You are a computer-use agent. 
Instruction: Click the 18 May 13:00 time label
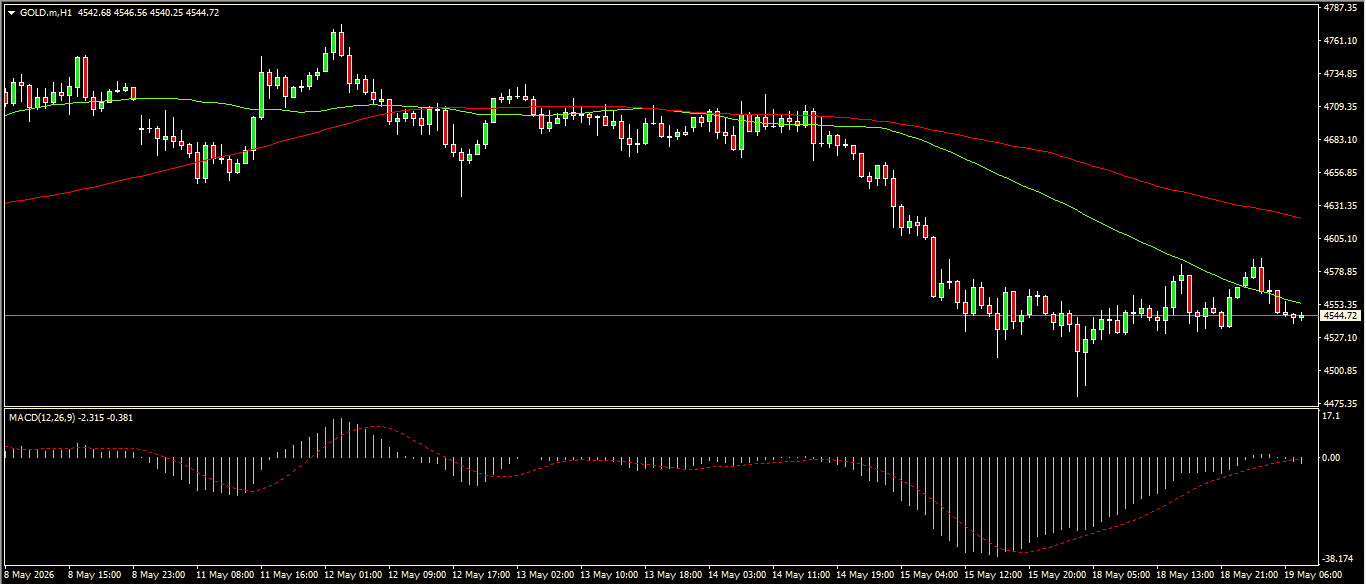[x=1185, y=576]
